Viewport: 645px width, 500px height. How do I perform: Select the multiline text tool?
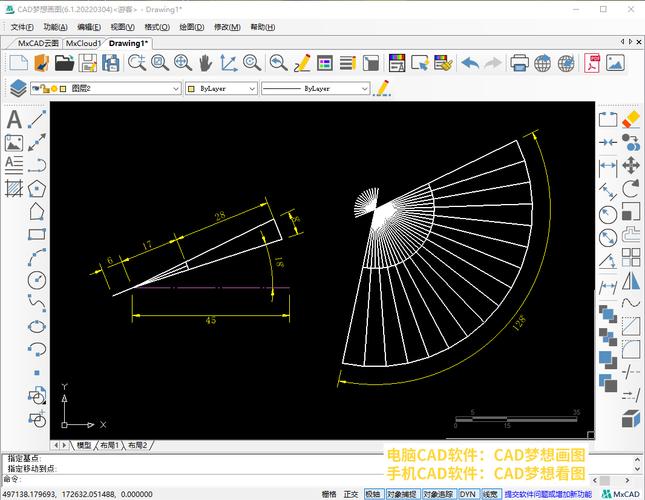[x=14, y=165]
